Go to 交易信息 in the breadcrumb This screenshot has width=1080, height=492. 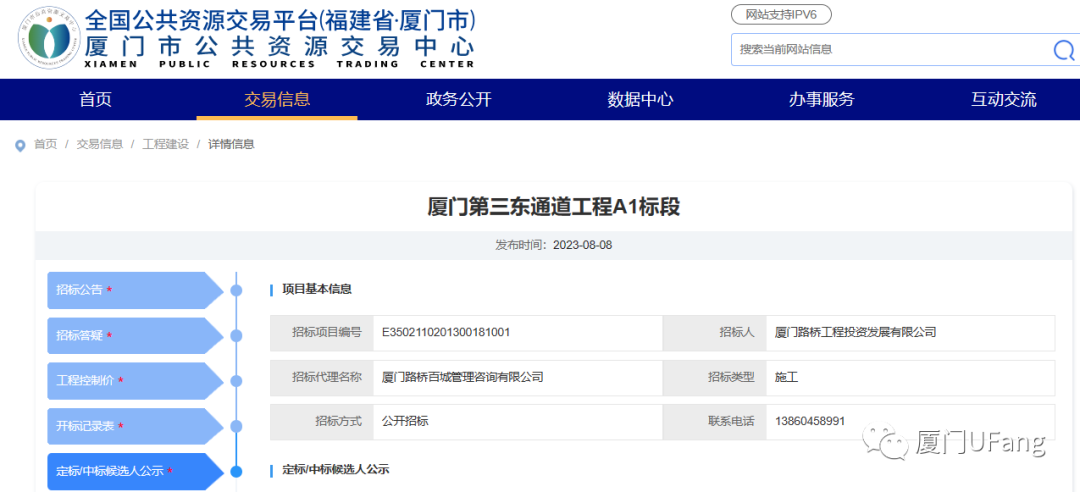(x=100, y=144)
